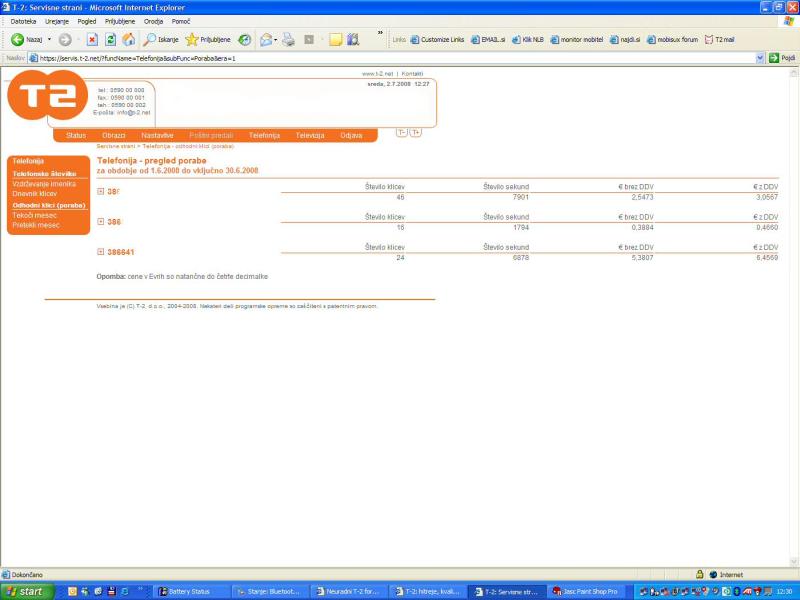
Task: Select Pretekli mesec in sidebar
Action: click(x=35, y=225)
